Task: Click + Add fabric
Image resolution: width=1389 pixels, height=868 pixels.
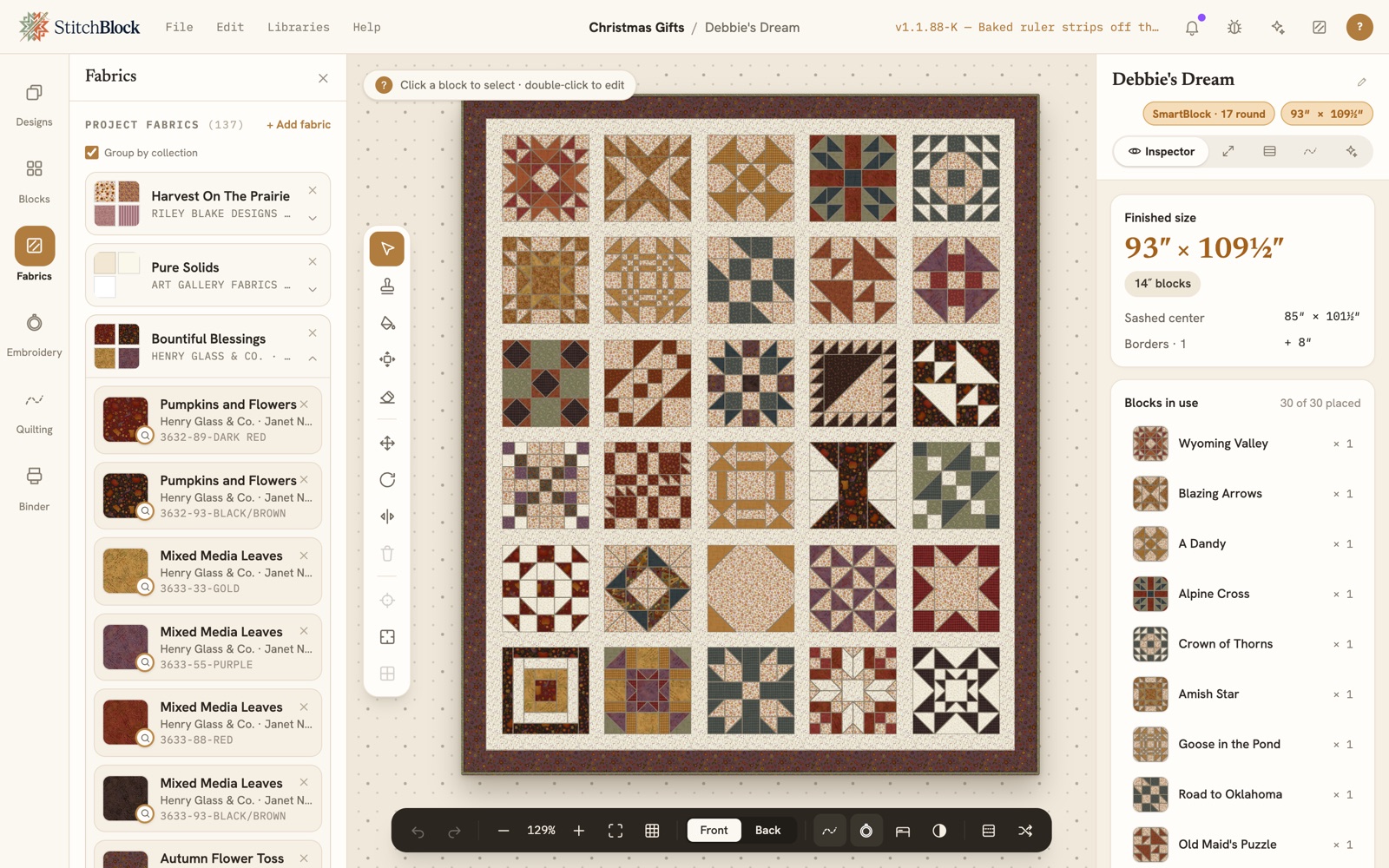Action: pos(299,125)
